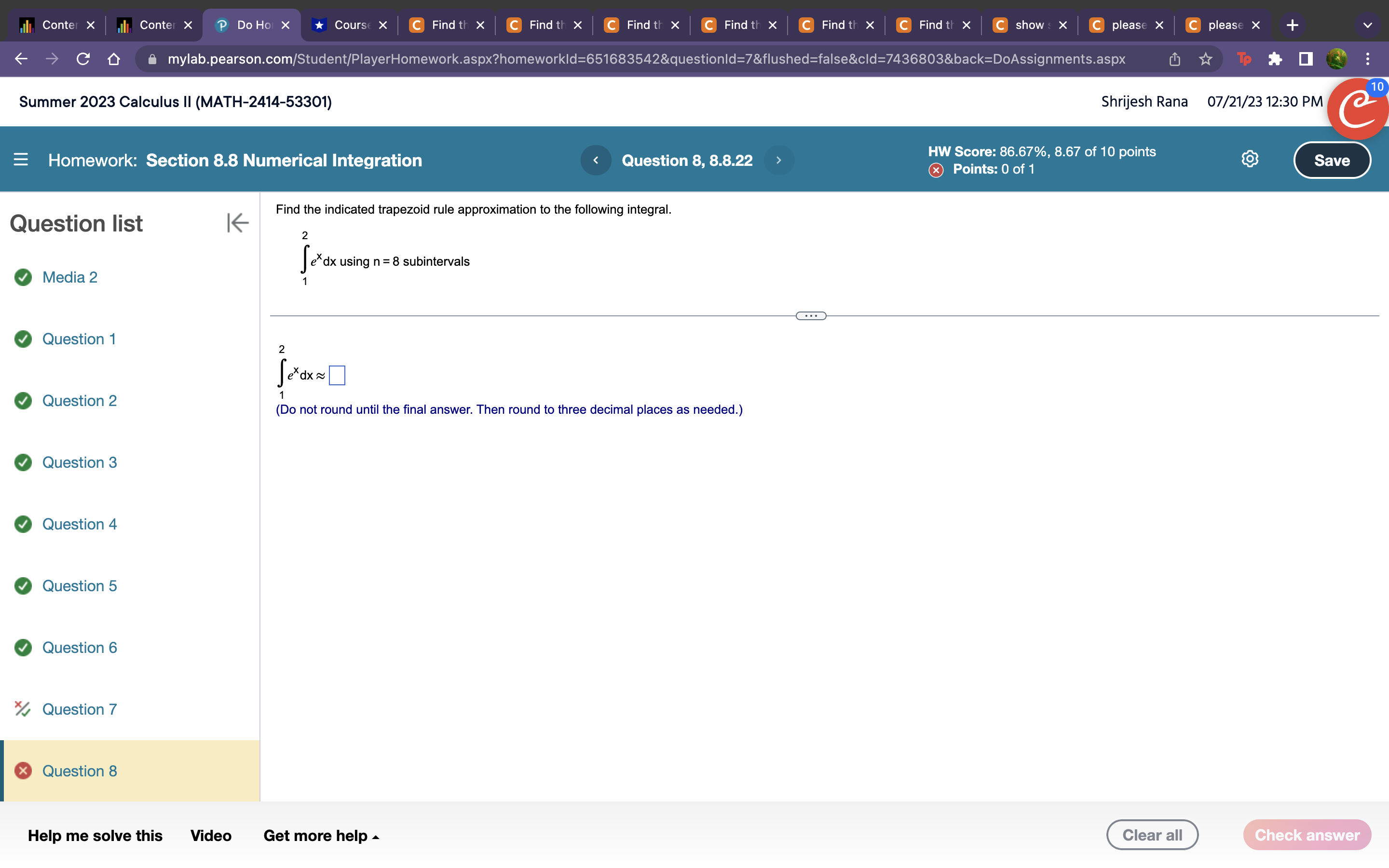Click the empty answer input box

pos(338,375)
